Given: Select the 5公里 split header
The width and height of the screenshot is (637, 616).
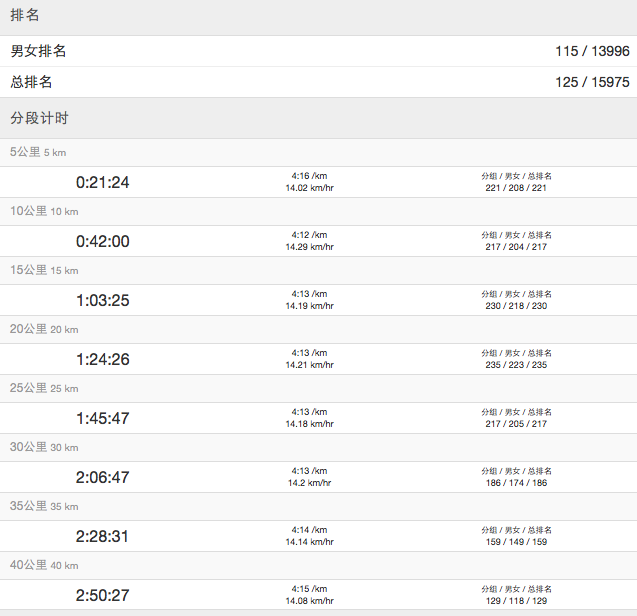Looking at the screenshot, I should click(37, 153).
